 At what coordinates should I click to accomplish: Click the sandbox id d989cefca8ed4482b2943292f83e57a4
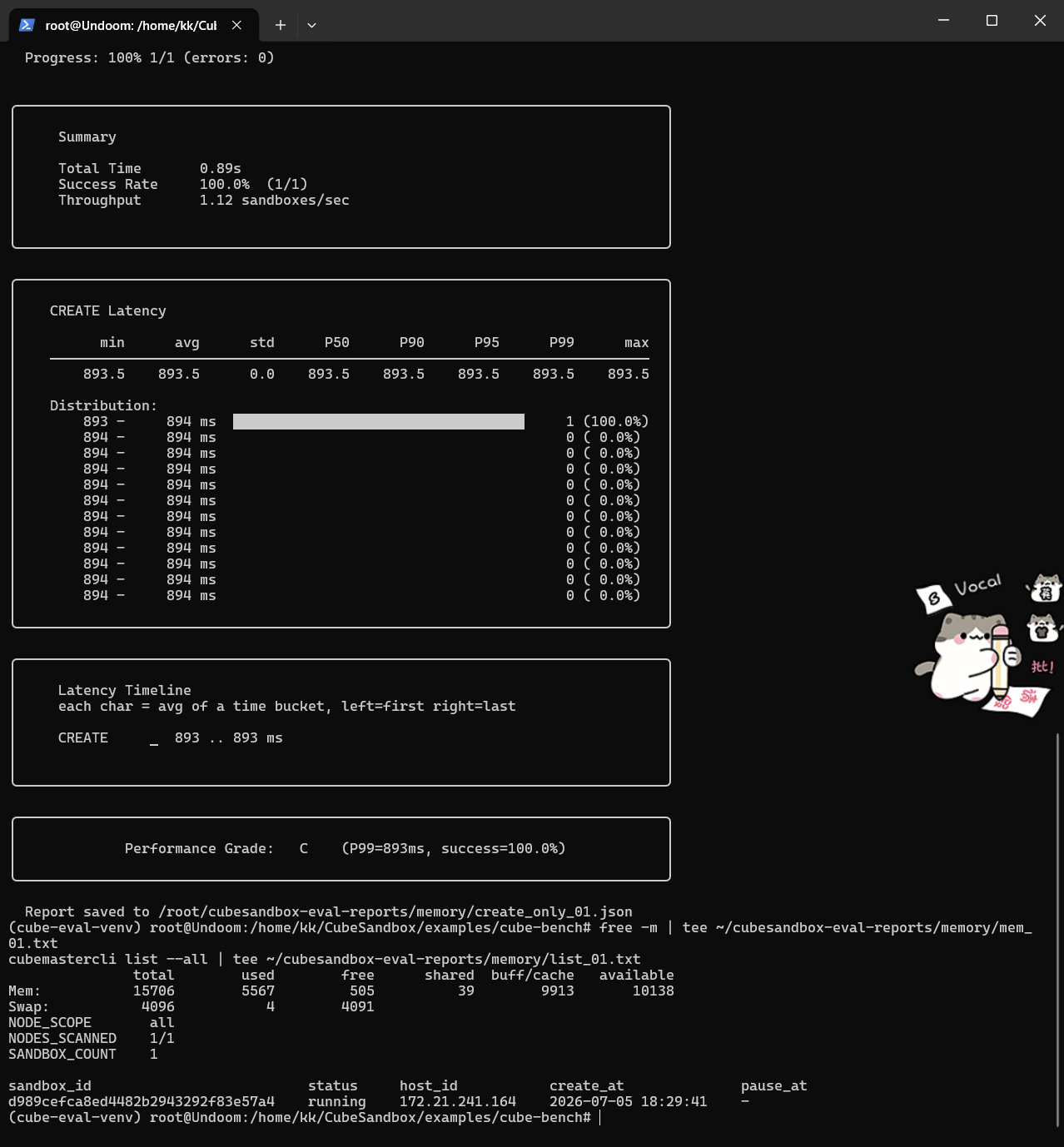coord(142,1101)
